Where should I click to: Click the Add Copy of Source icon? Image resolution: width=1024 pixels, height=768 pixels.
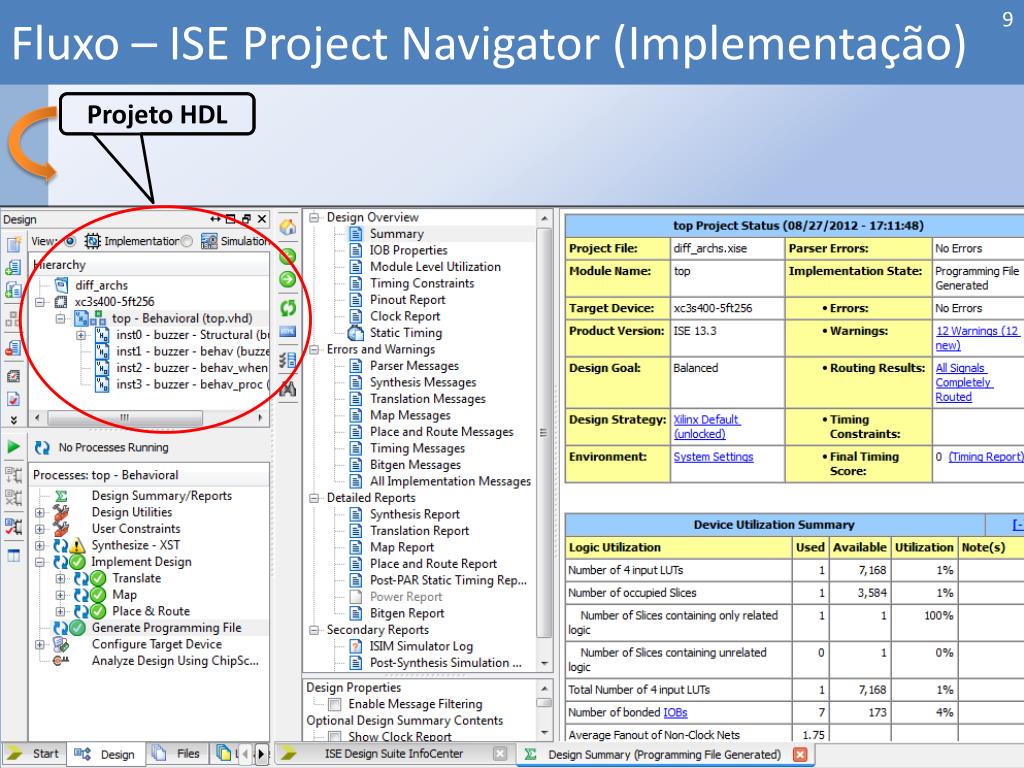click(x=14, y=290)
